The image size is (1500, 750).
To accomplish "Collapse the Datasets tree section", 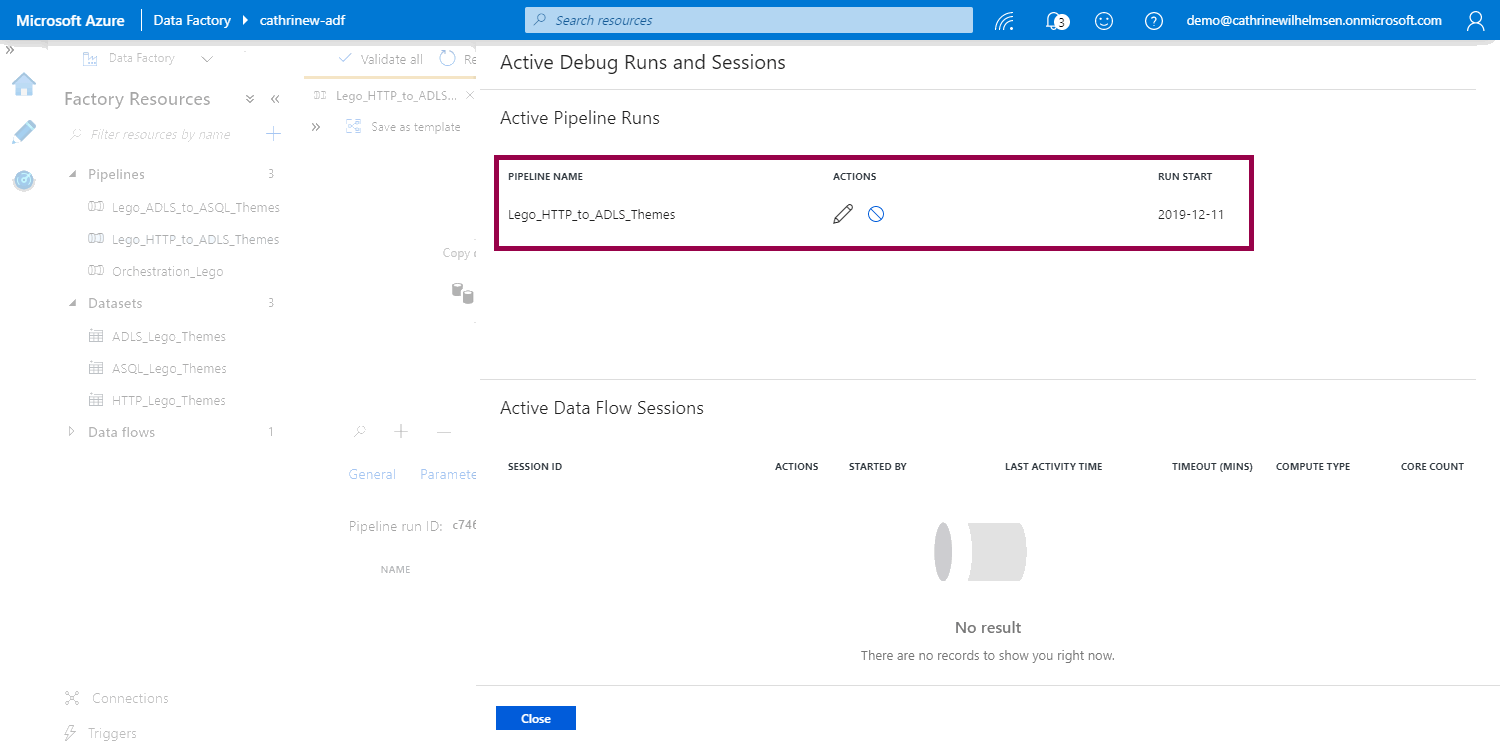I will [x=72, y=303].
